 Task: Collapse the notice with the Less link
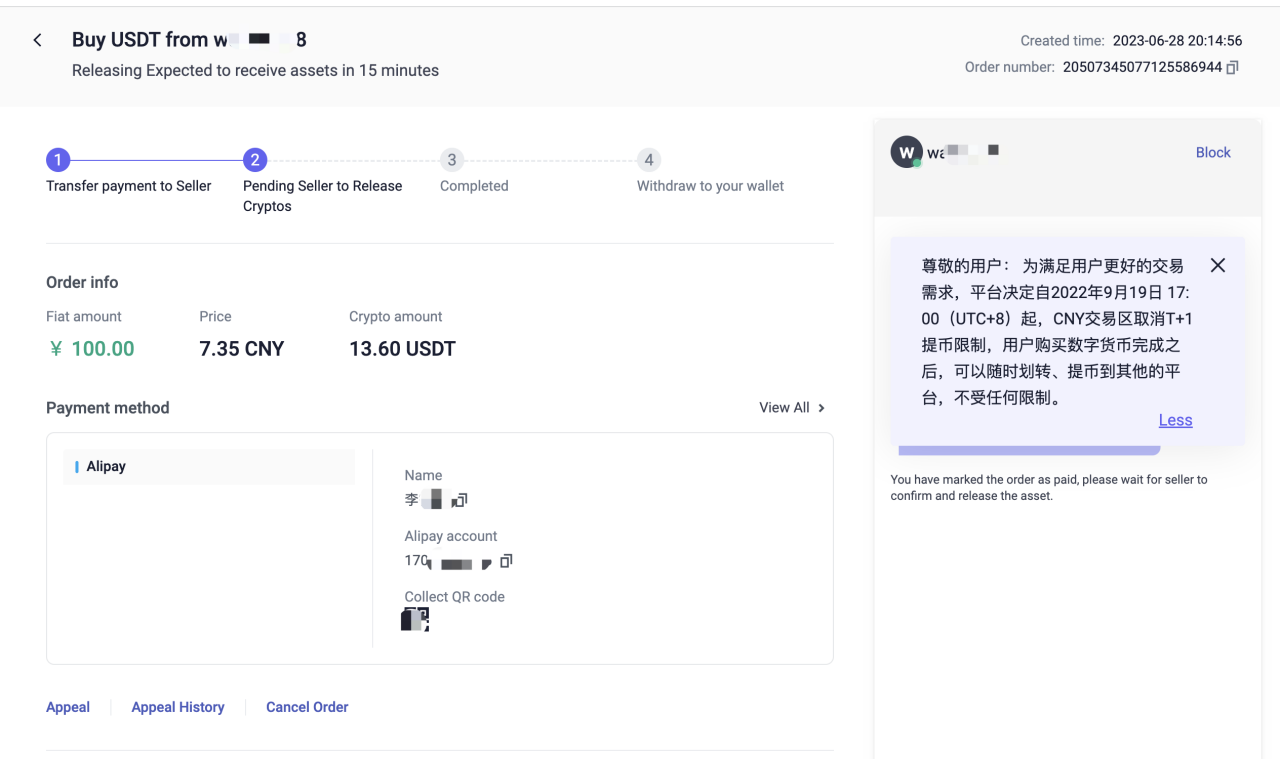[1175, 420]
